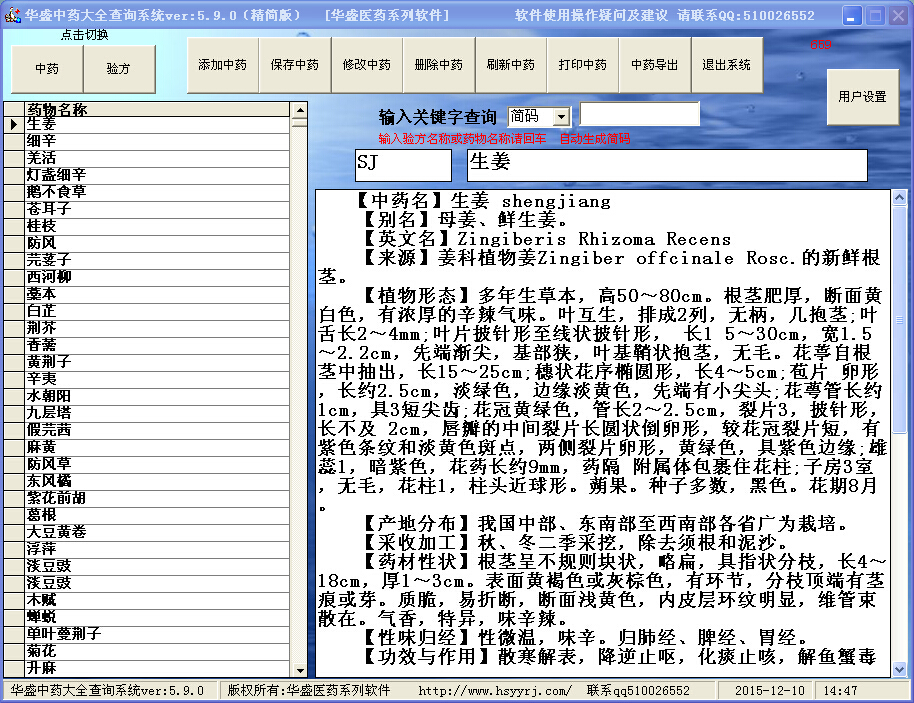Select 假芫茜 in the drug list
Screen dimensions: 914x703
pos(157,430)
